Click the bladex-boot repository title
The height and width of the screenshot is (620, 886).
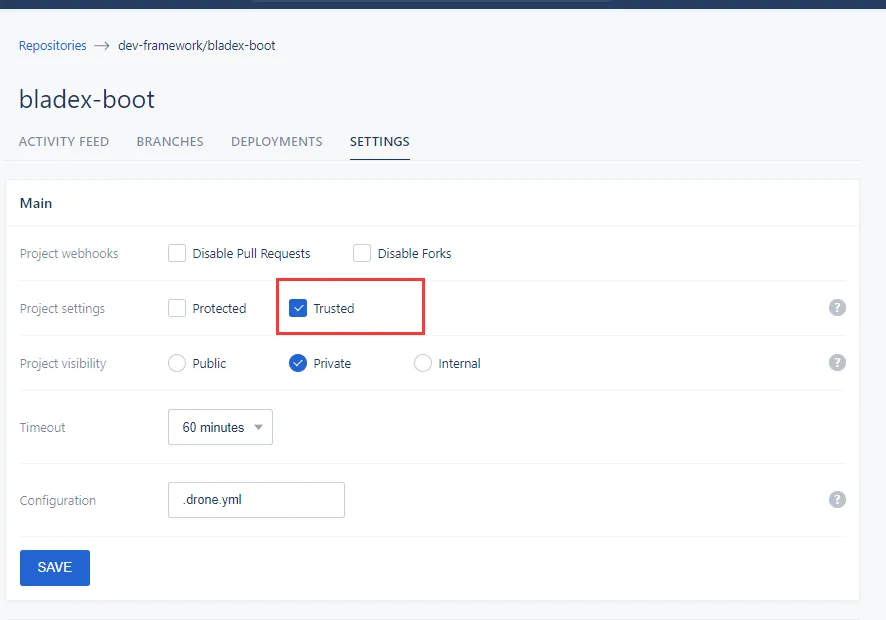pos(87,100)
